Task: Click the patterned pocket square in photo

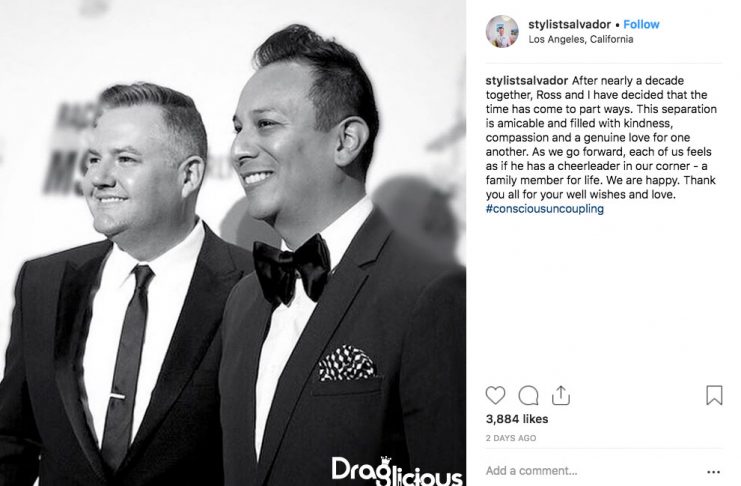Action: (x=346, y=363)
